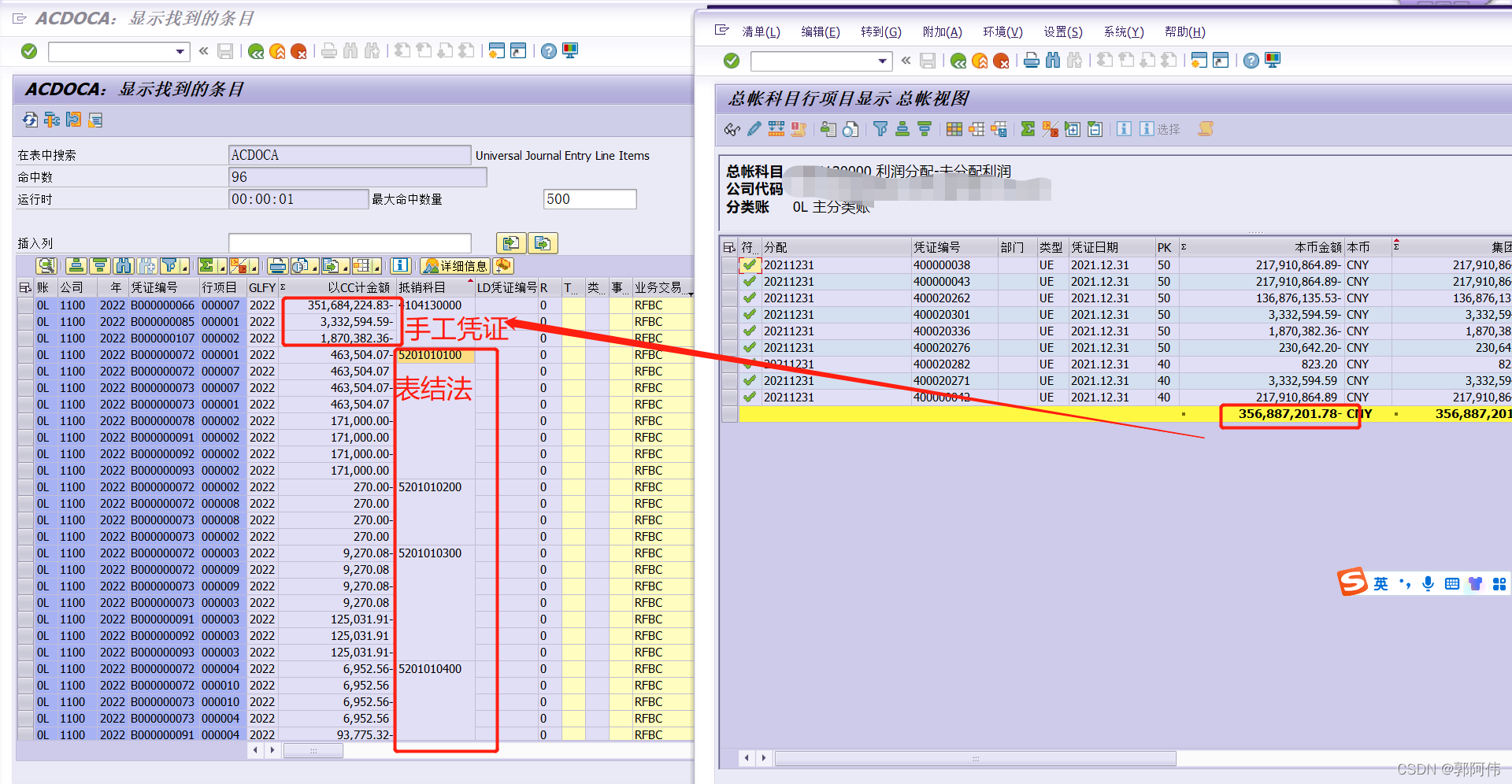
Task: Click red Cancel icon in ACDOCA window
Action: pyautogui.click(x=298, y=51)
